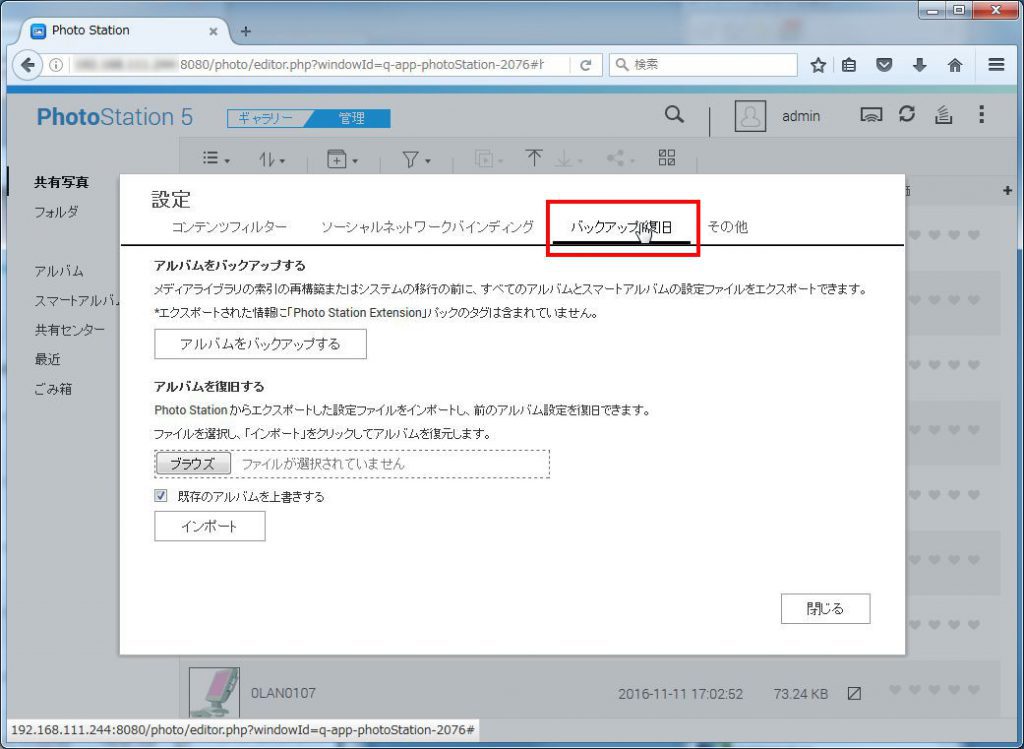Open the add-to-album dropdown

pos(342,159)
